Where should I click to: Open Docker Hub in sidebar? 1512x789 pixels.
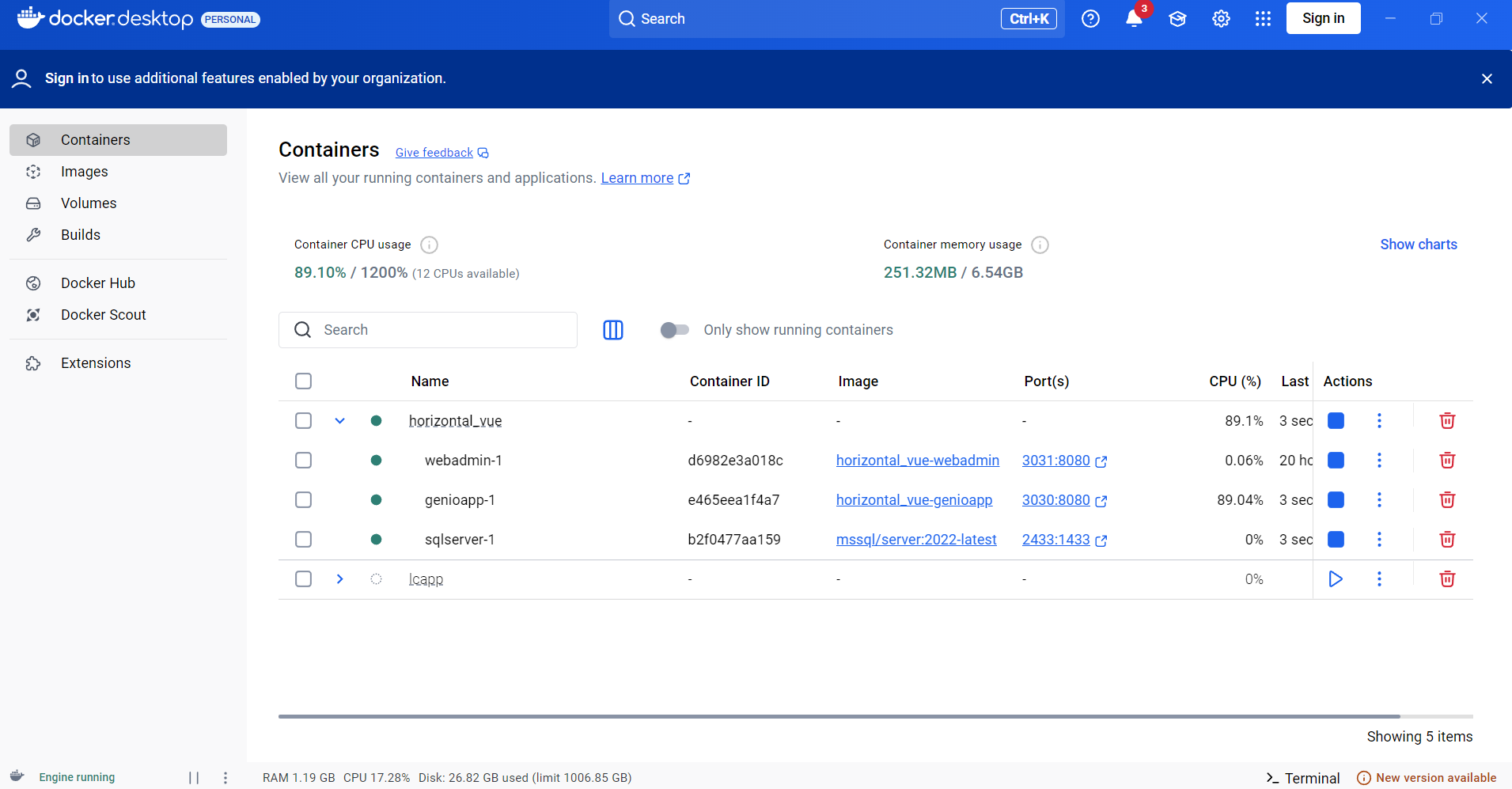tap(118, 283)
